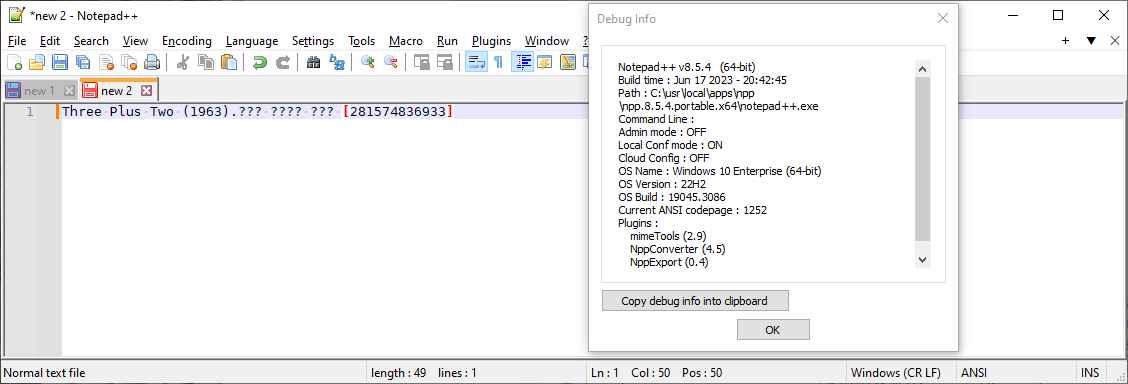Click the Synchronize horizontal scrolling icon
Image resolution: width=1128 pixels, height=384 pixels.
pyautogui.click(x=444, y=63)
